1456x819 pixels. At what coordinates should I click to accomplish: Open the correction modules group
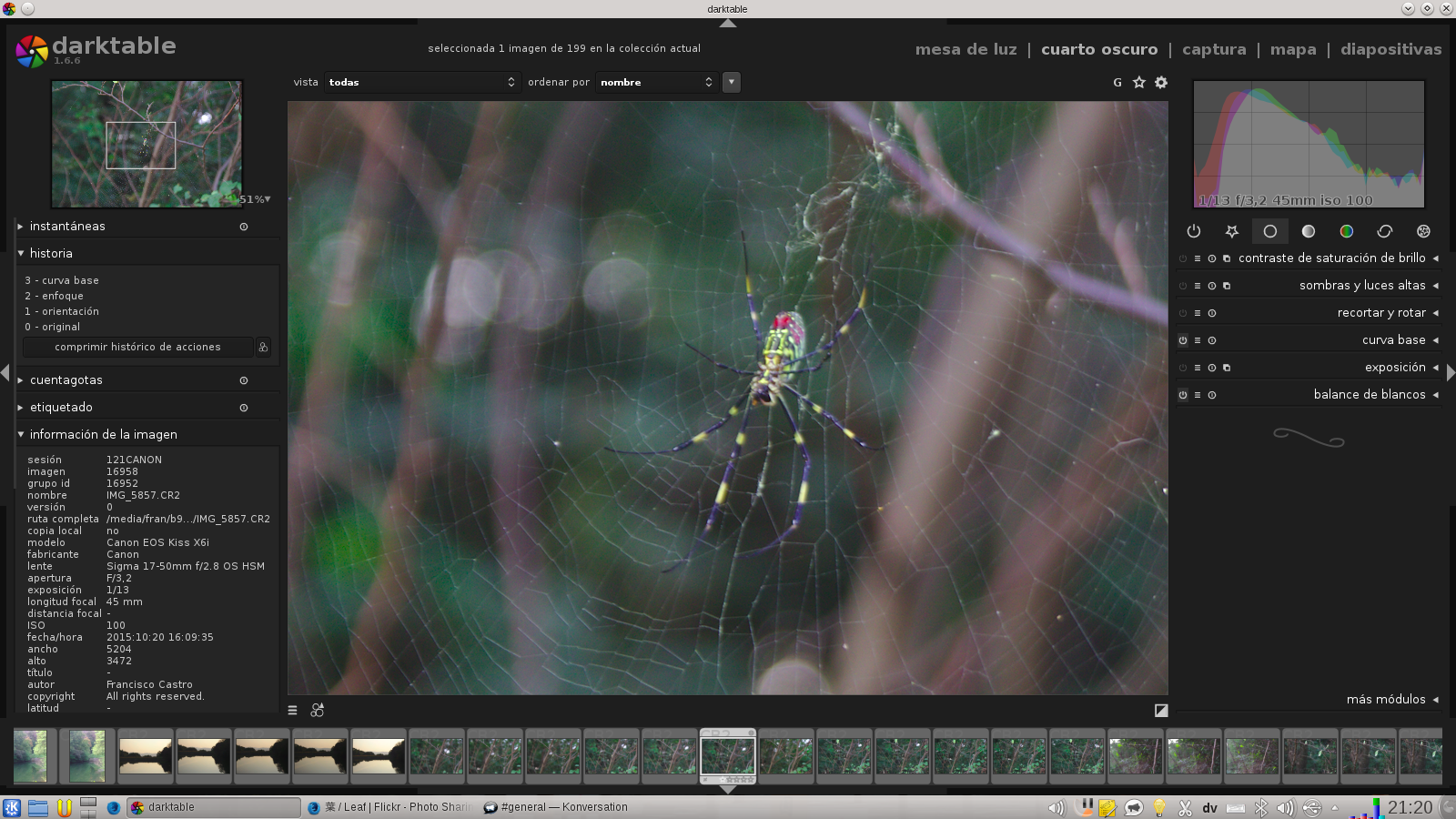coord(1385,231)
